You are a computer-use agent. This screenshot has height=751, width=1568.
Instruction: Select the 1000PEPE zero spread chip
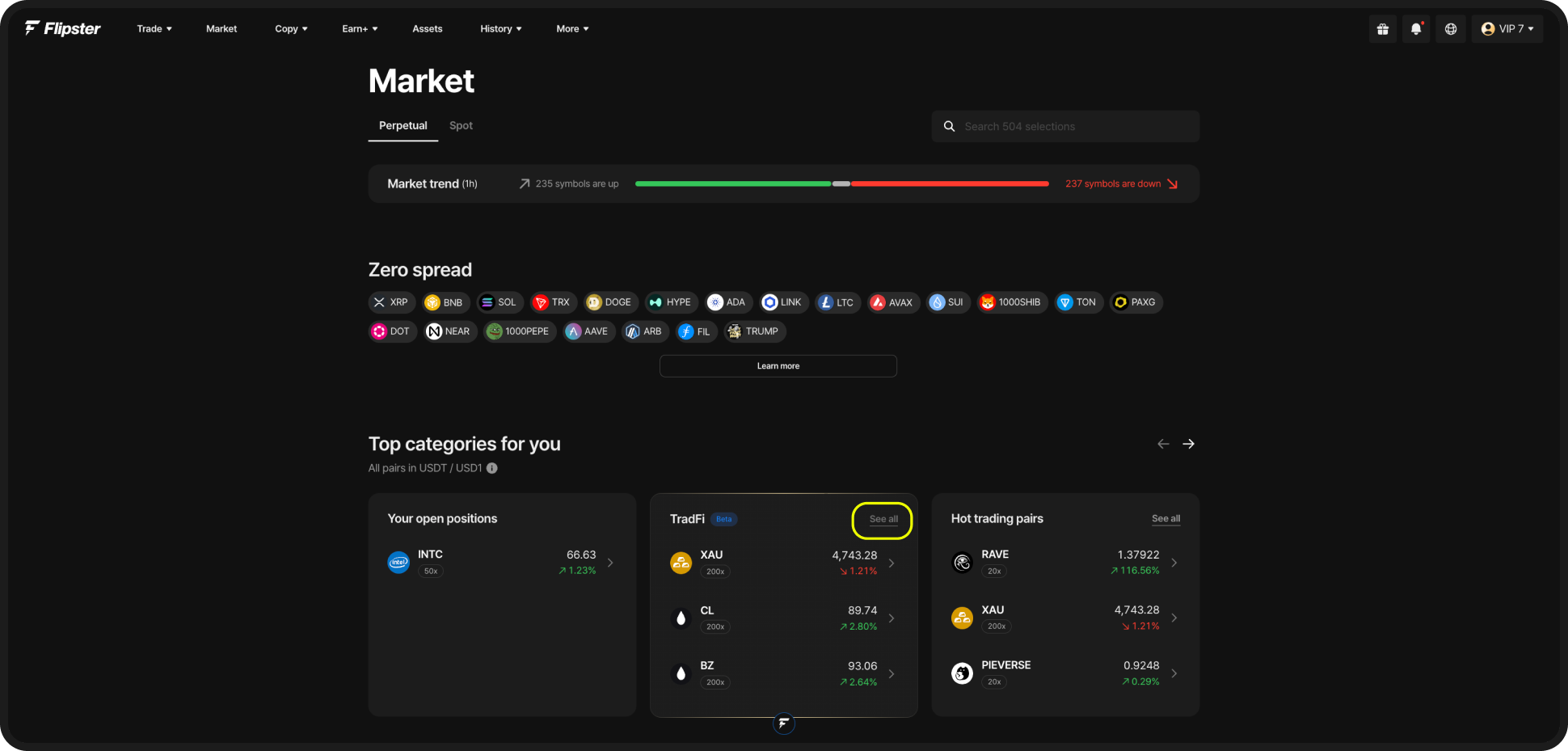[x=520, y=331]
